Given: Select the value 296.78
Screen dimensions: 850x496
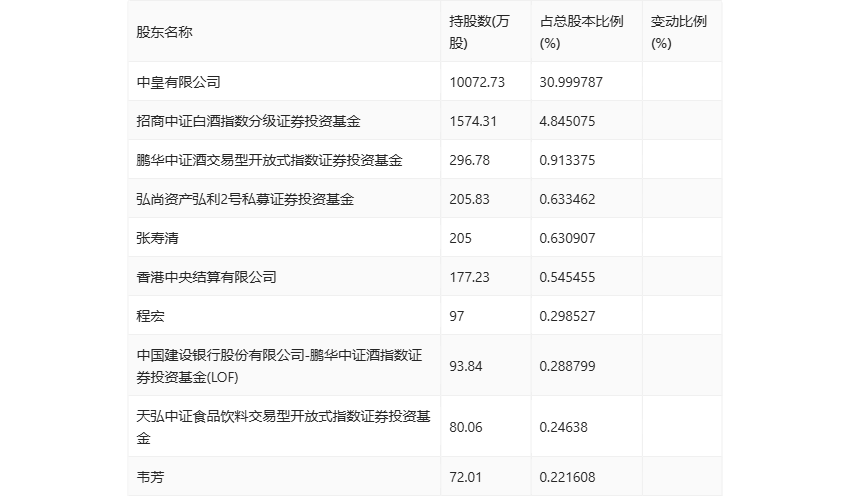Looking at the screenshot, I should point(469,160).
